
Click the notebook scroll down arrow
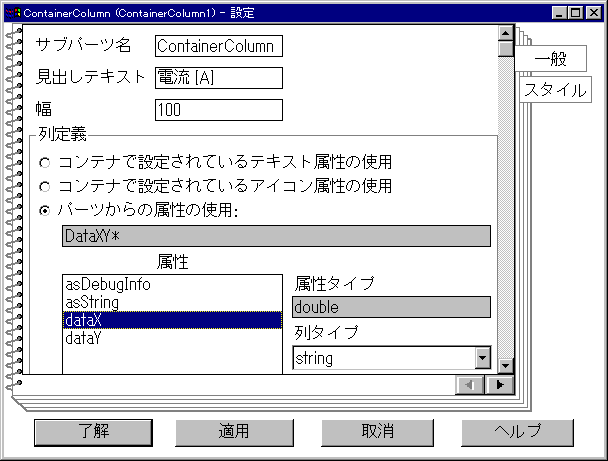(505, 365)
